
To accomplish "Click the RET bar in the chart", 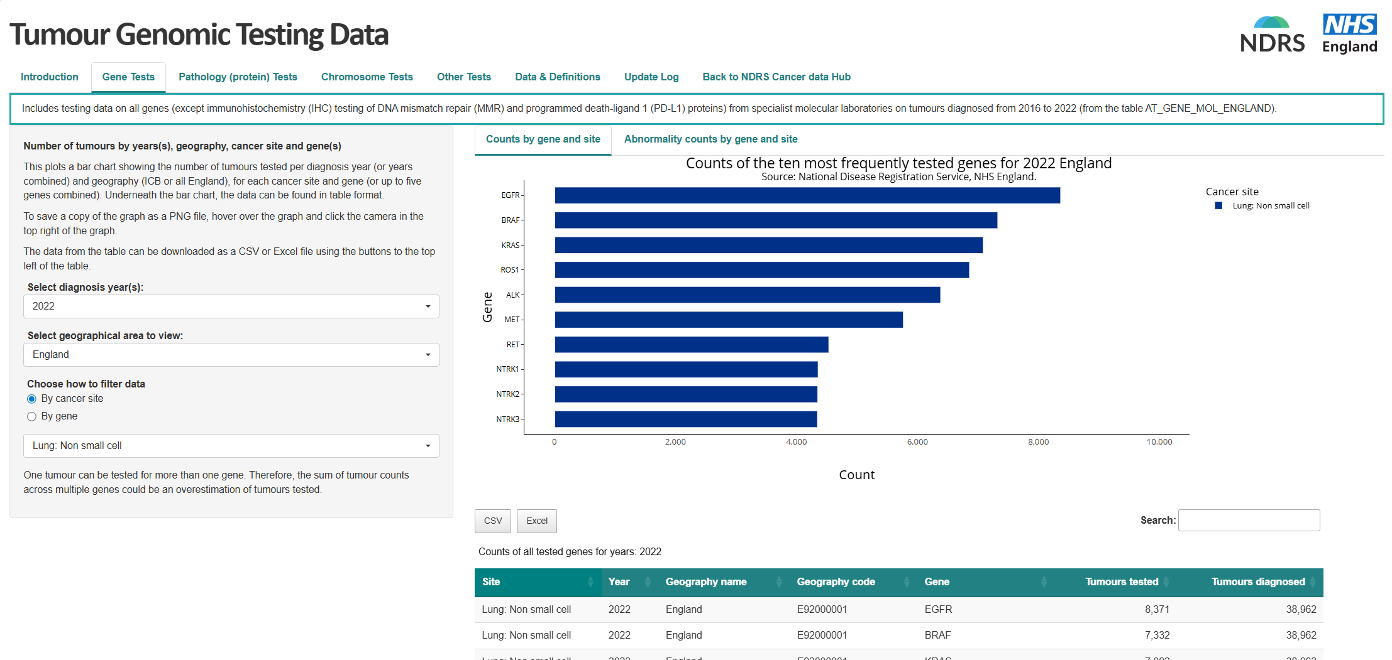I will (691, 345).
